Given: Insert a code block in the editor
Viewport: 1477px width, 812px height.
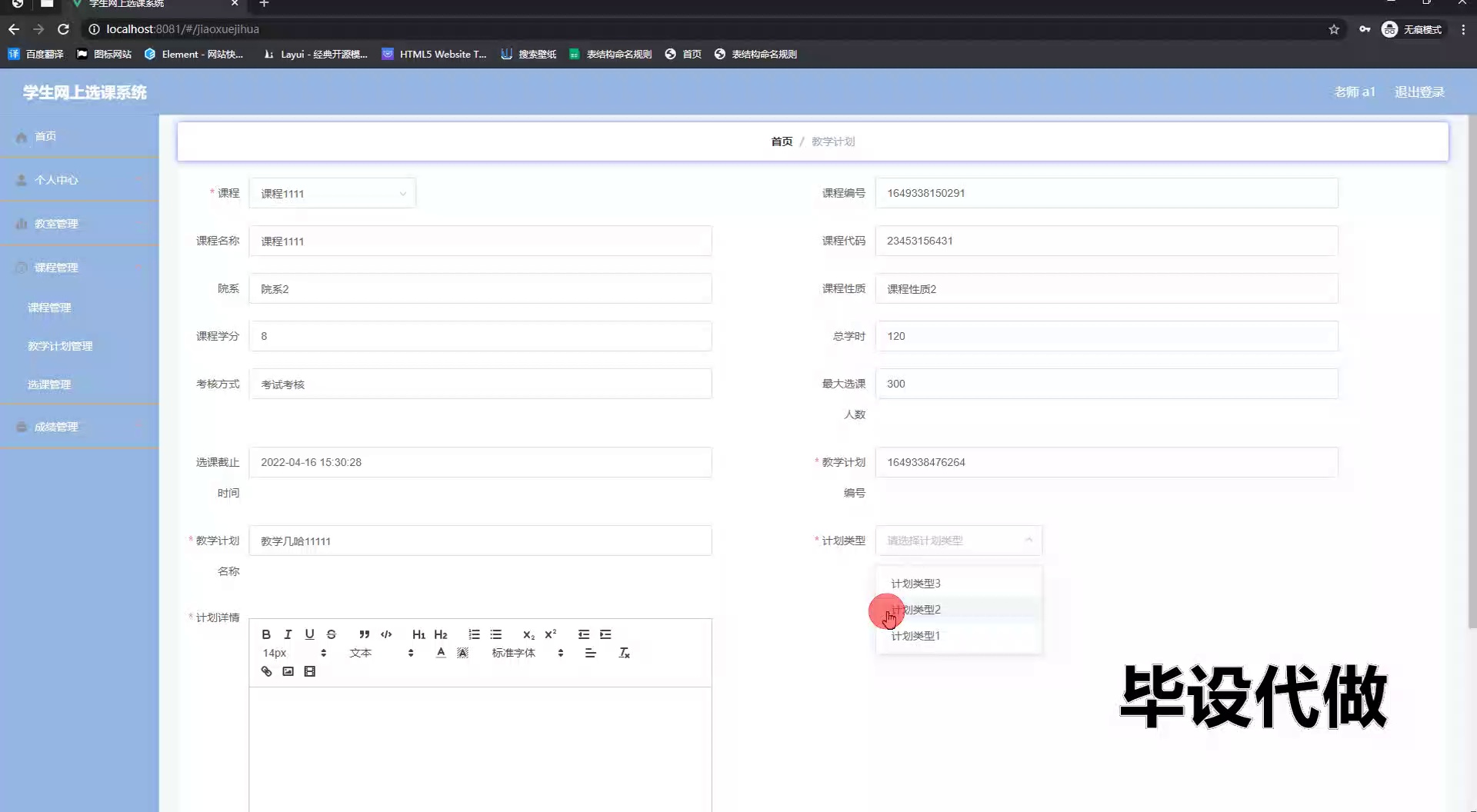Looking at the screenshot, I should click(386, 634).
